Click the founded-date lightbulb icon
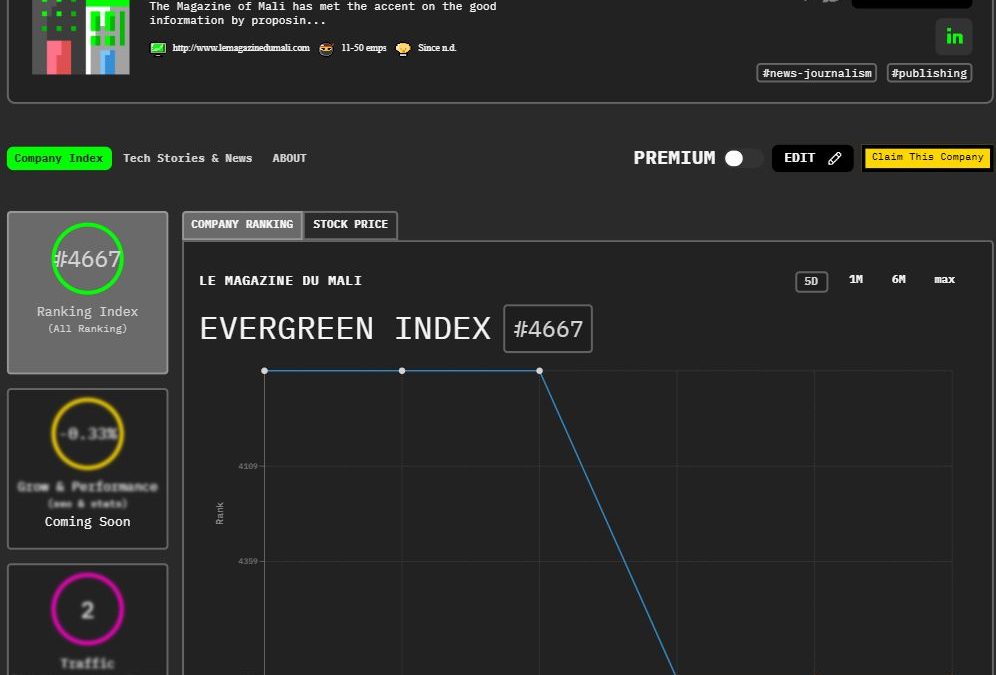Viewport: 996px width, 675px height. click(x=403, y=48)
